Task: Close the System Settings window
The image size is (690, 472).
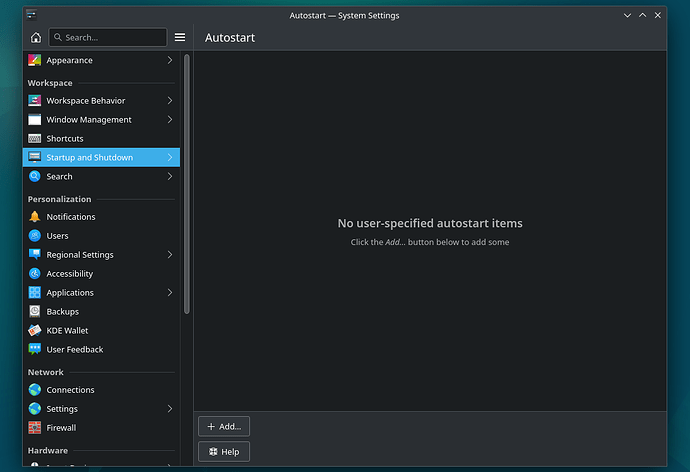Action: 657,15
